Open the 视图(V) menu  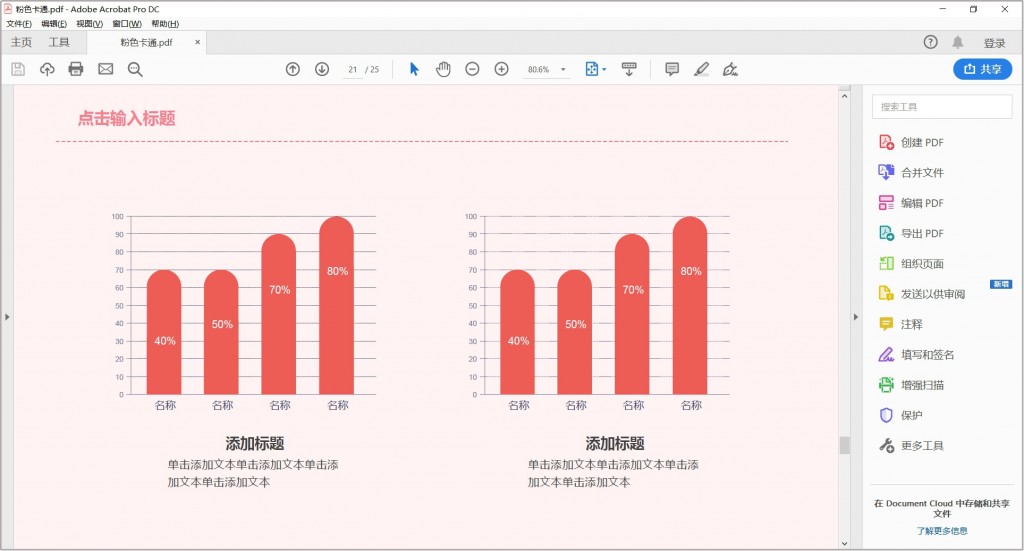tap(89, 24)
